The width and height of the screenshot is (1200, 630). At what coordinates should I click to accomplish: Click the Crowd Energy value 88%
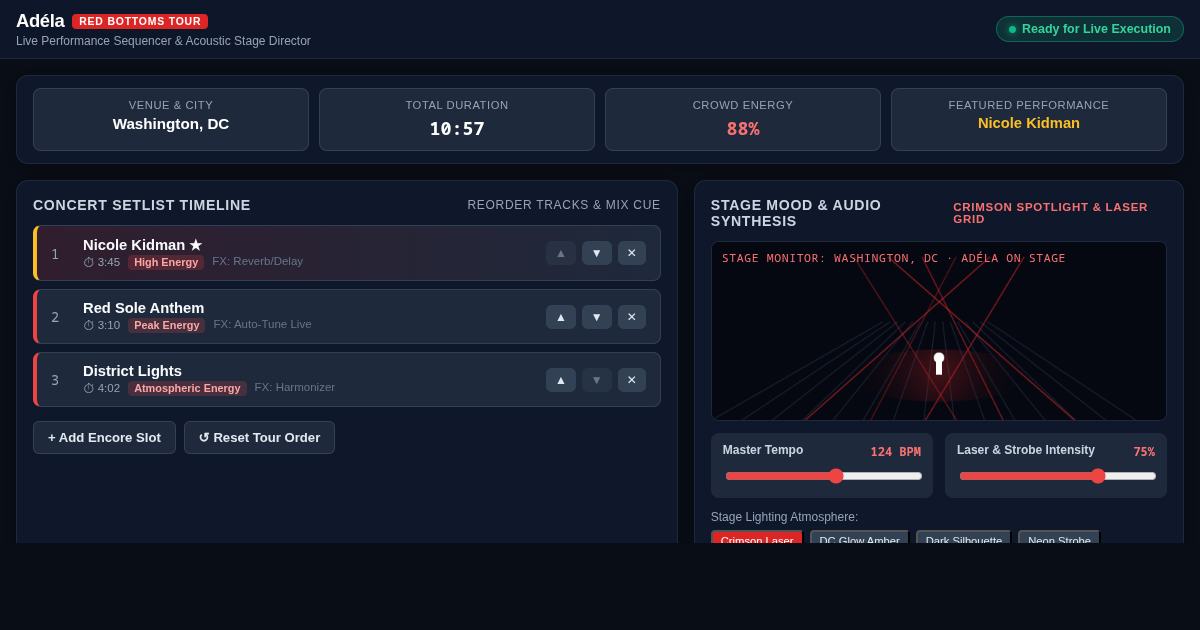click(x=743, y=129)
